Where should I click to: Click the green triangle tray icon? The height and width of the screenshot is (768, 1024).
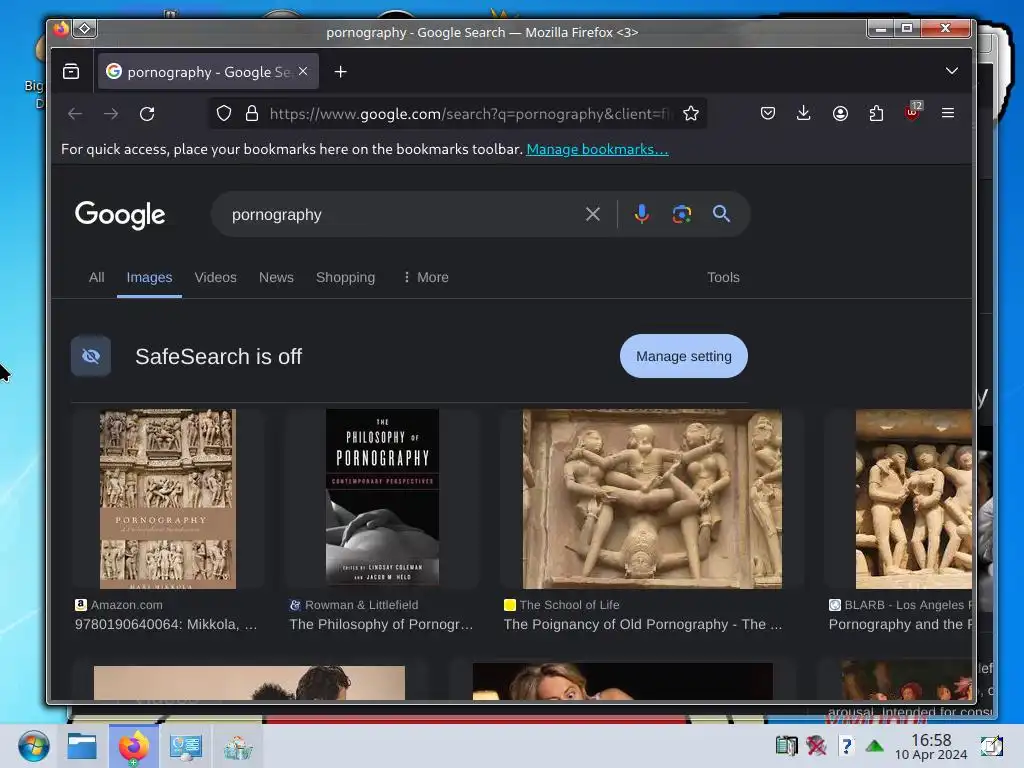tap(874, 746)
